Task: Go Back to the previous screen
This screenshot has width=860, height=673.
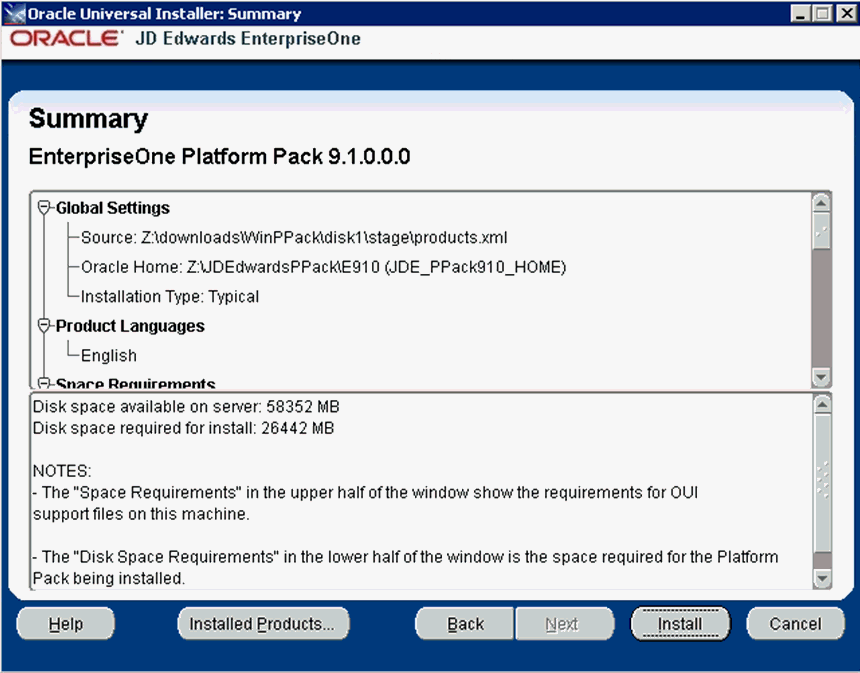Action: (x=465, y=624)
